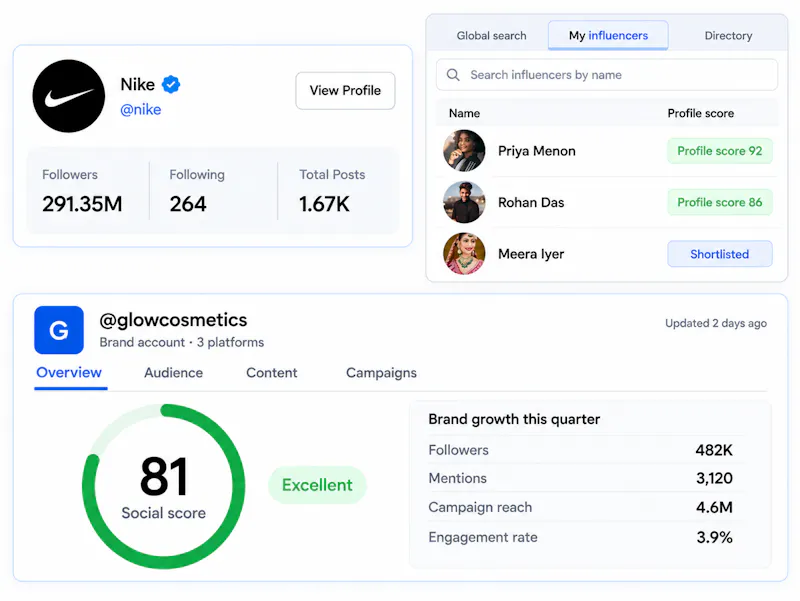
Task: Click the Name column header
Action: pos(464,113)
